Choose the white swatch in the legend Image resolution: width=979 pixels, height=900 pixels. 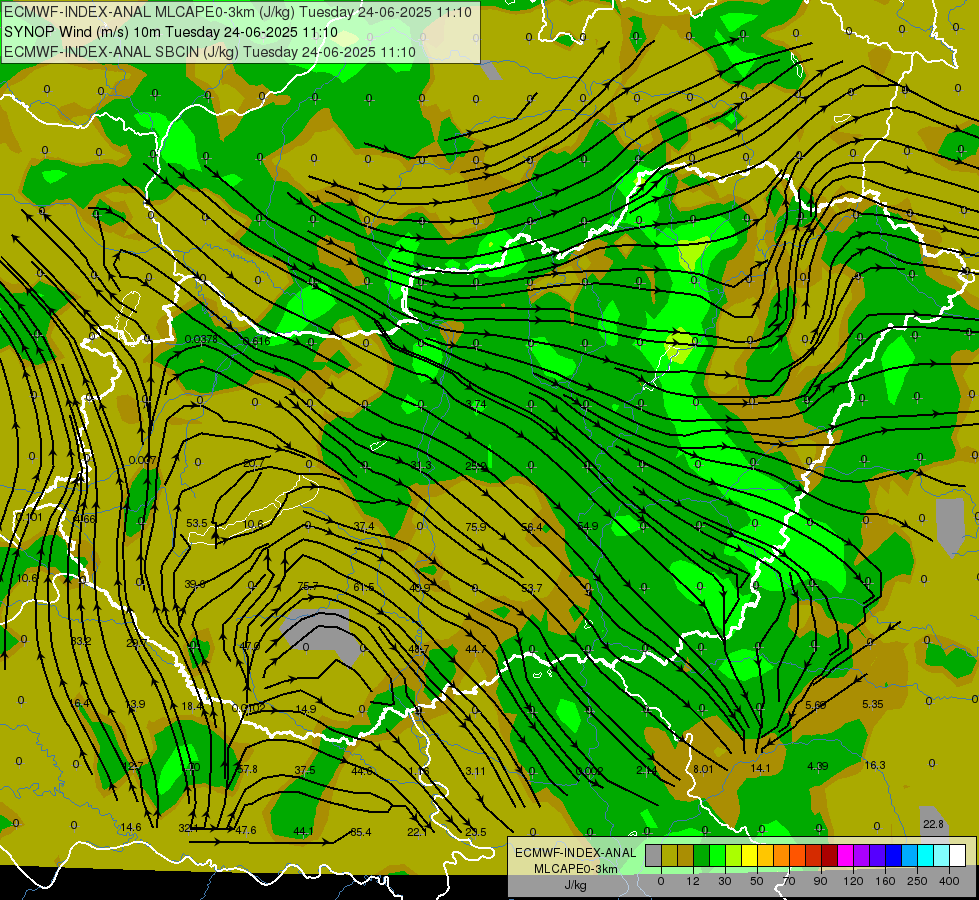click(957, 856)
